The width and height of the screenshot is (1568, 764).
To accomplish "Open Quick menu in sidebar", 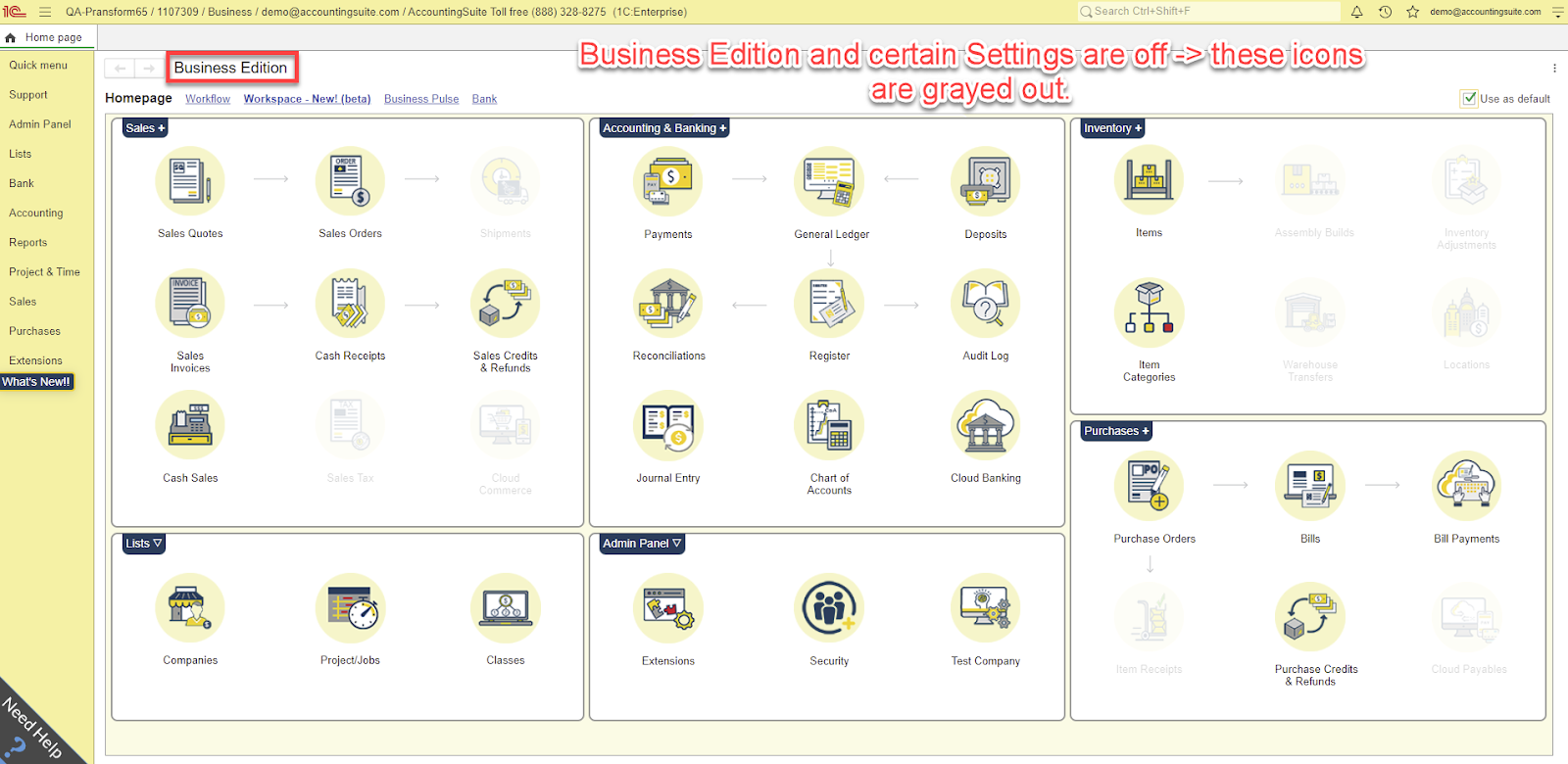I will coord(38,65).
